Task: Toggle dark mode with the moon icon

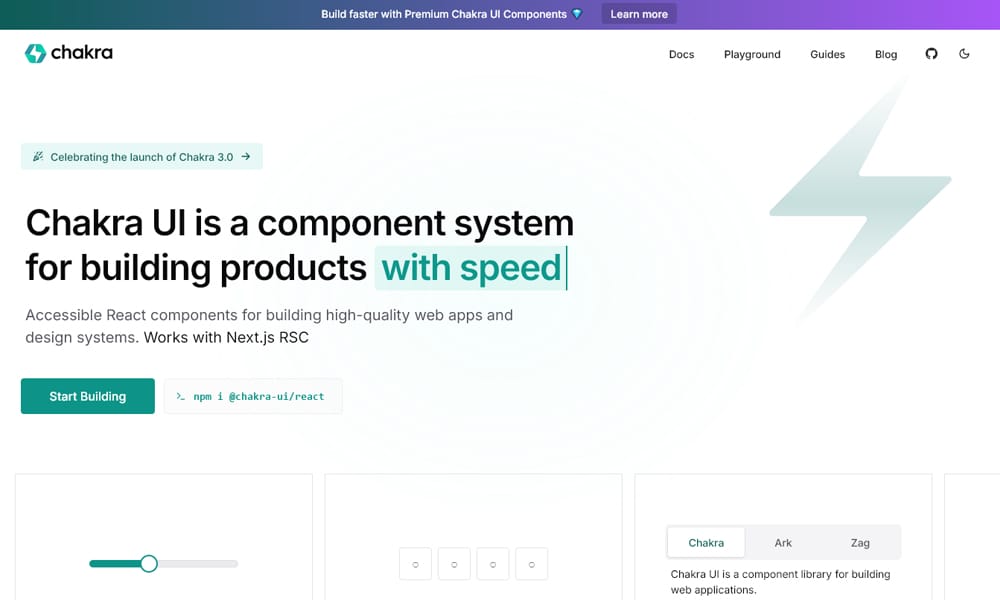Action: pos(965,54)
